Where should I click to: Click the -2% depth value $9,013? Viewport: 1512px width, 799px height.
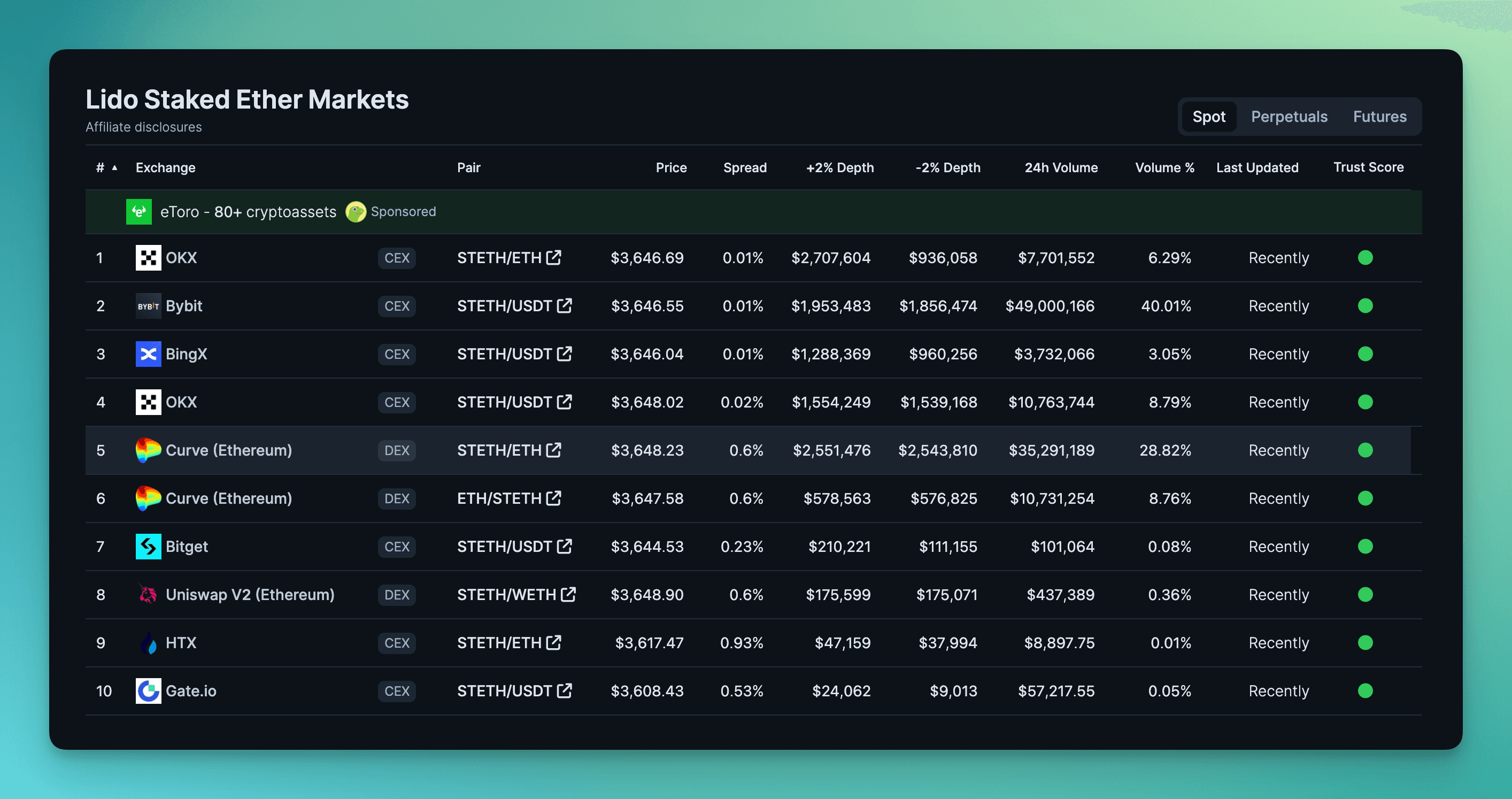pos(953,691)
